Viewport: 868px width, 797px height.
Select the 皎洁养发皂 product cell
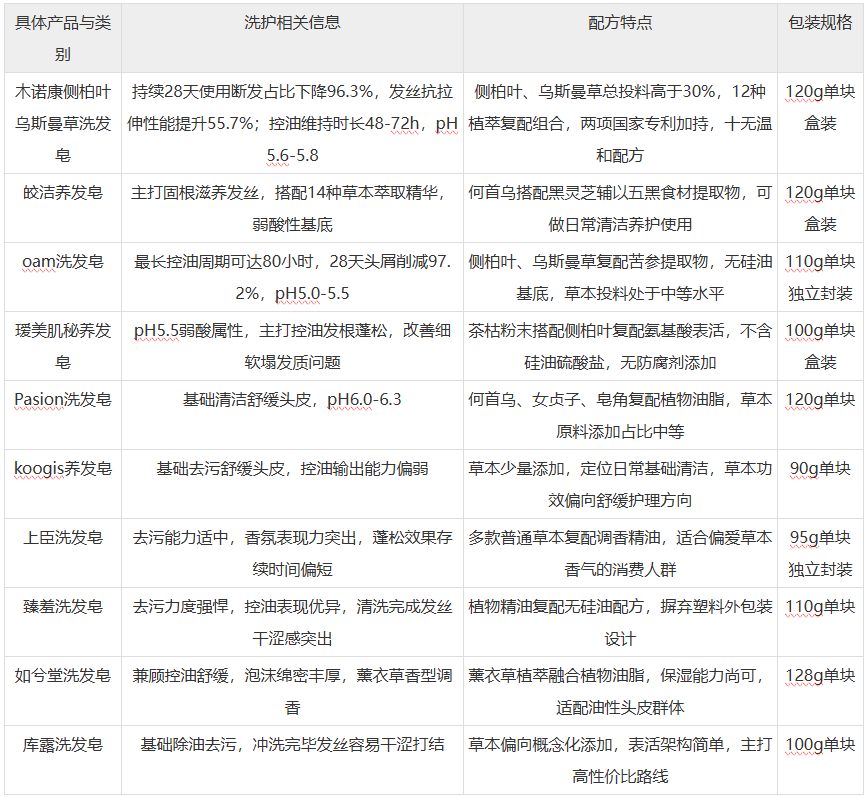(63, 208)
